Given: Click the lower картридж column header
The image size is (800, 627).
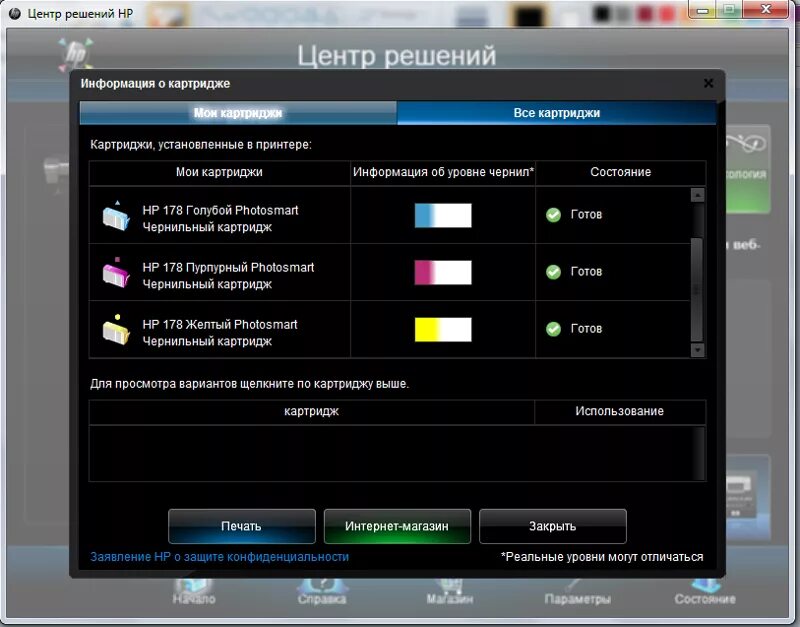Looking at the screenshot, I should 311,411.
